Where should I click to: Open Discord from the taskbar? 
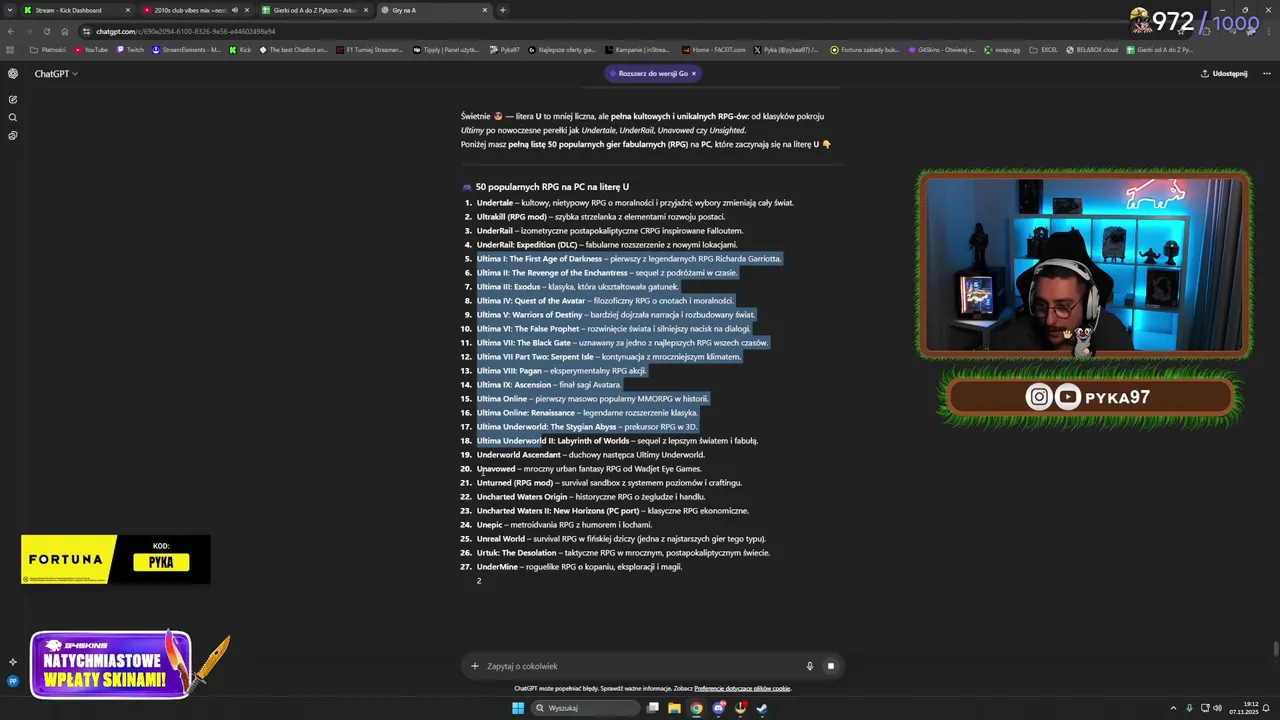(x=719, y=708)
